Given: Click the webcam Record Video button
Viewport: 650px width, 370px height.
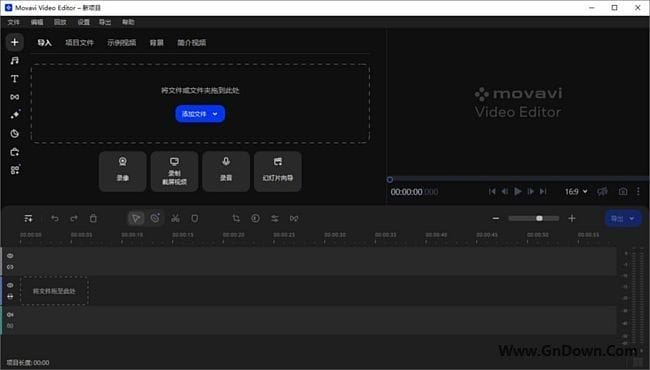Looking at the screenshot, I should pos(123,171).
